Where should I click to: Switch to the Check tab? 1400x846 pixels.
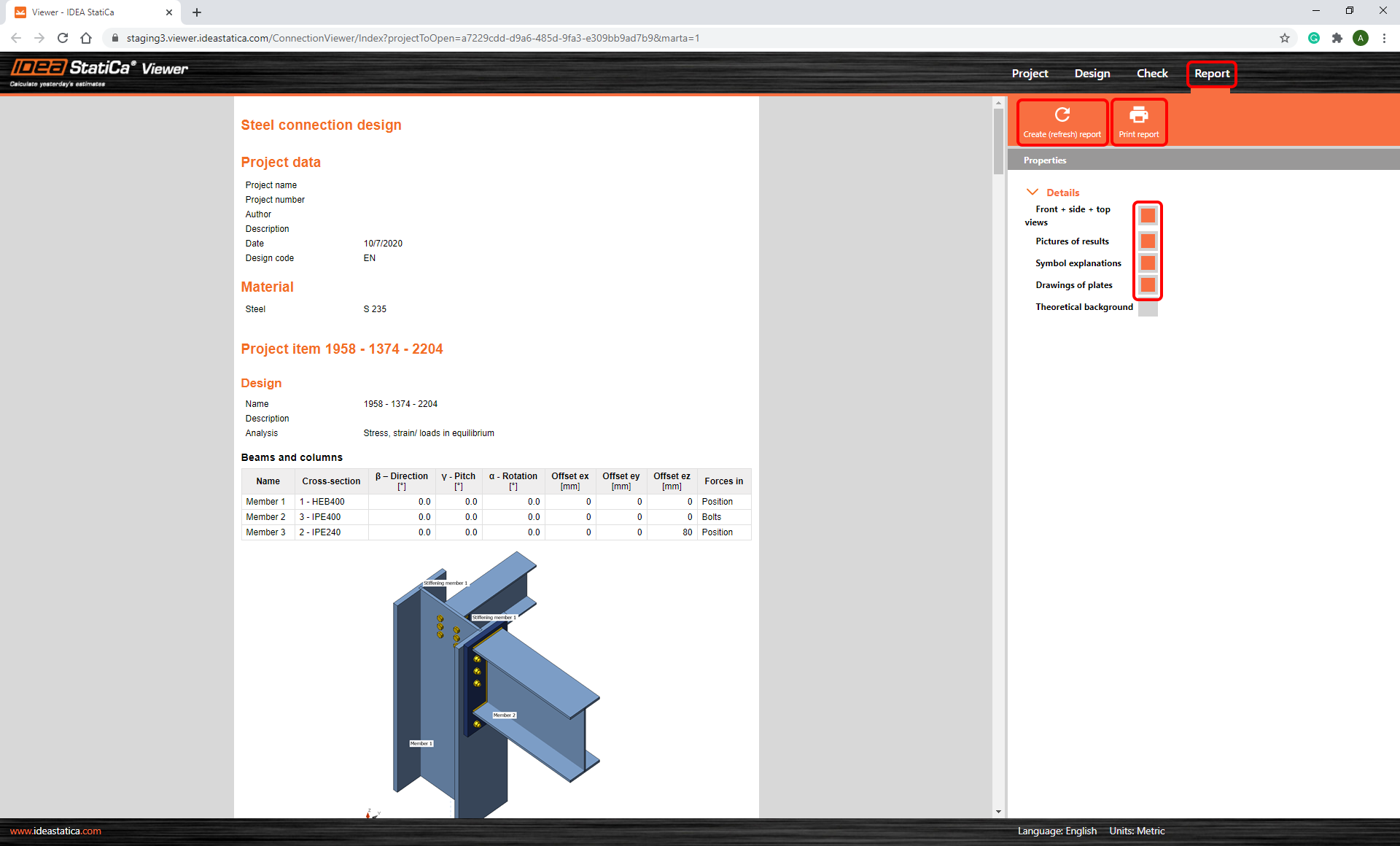click(x=1151, y=74)
